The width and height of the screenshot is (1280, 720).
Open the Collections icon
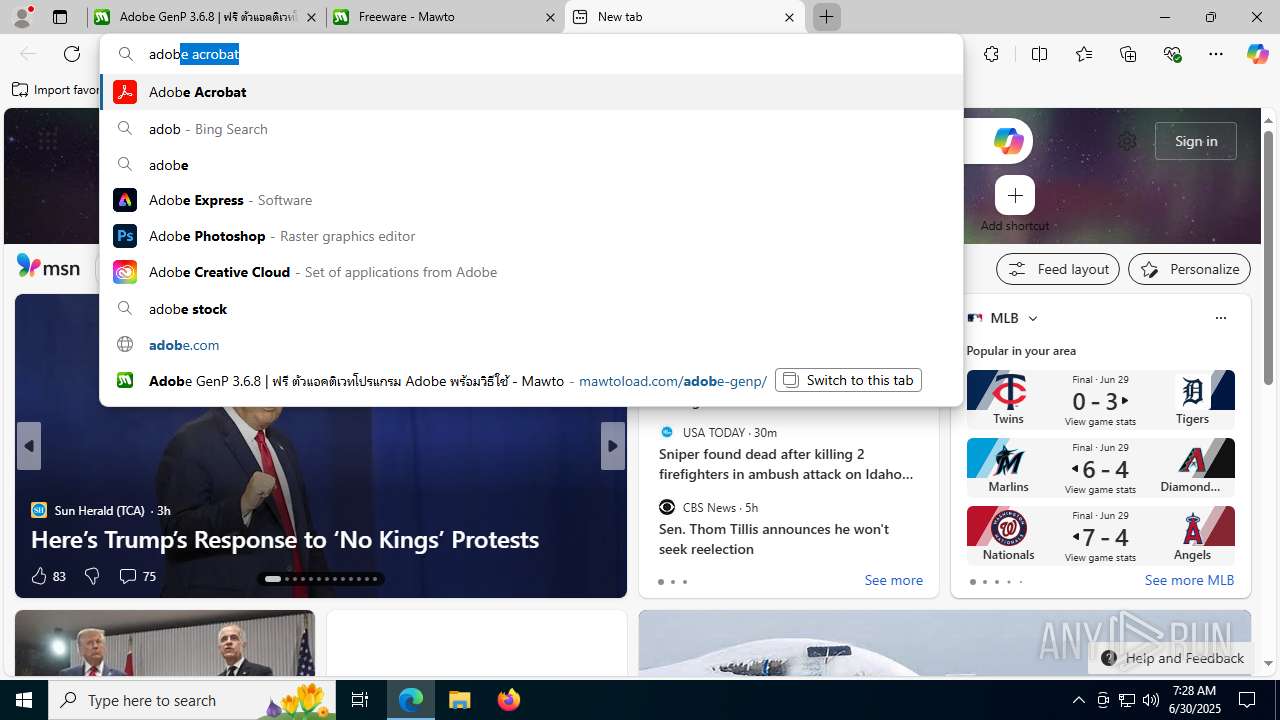tap(1128, 54)
